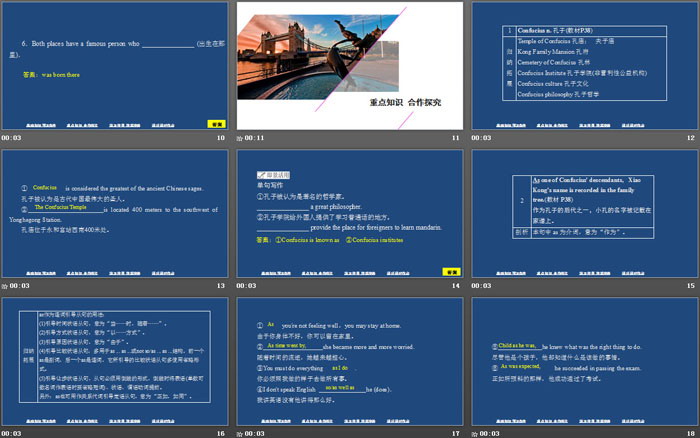Viewport: 700px width, 438px height.
Task: Click the transition star icon under slide 18
Action: click(475, 433)
